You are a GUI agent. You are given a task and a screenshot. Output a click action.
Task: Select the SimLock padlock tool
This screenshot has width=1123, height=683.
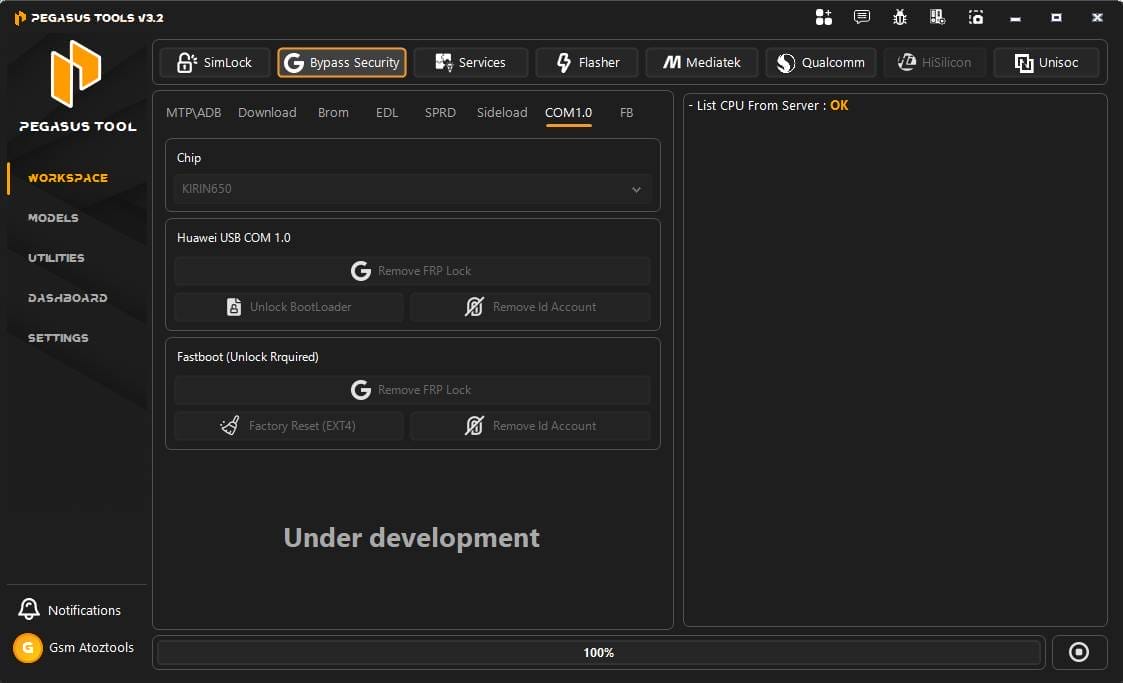(214, 61)
